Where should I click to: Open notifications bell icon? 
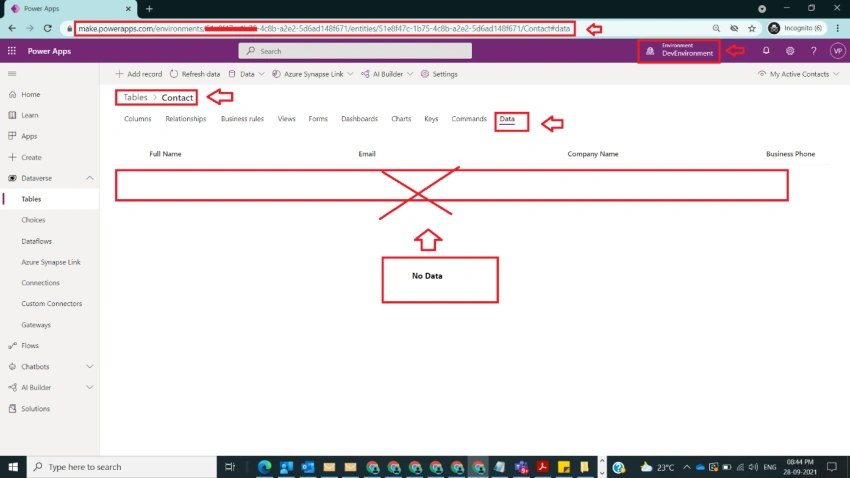pyautogui.click(x=766, y=51)
